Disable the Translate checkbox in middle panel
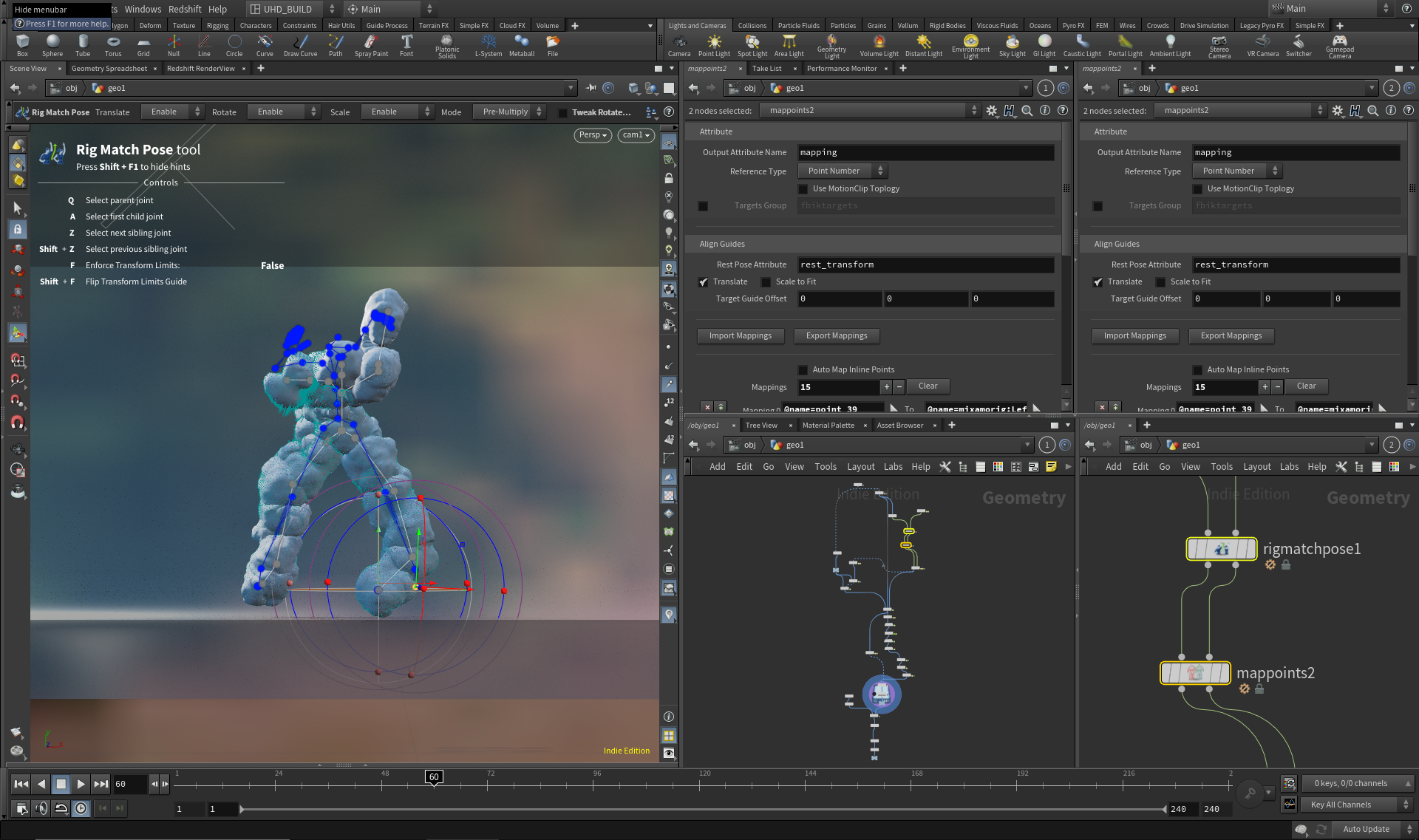 [x=704, y=282]
